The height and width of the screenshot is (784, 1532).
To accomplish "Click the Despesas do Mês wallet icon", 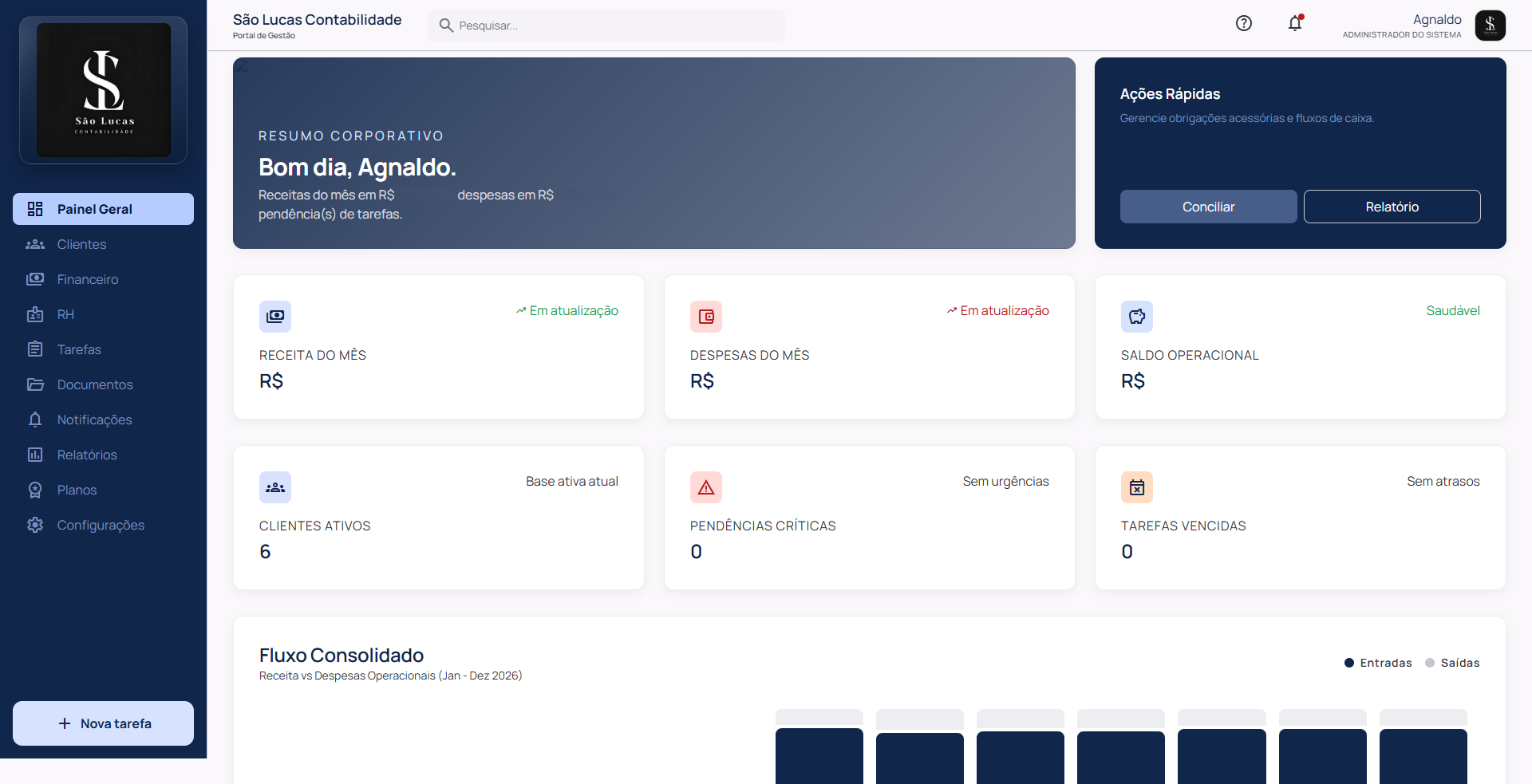I will coord(706,317).
